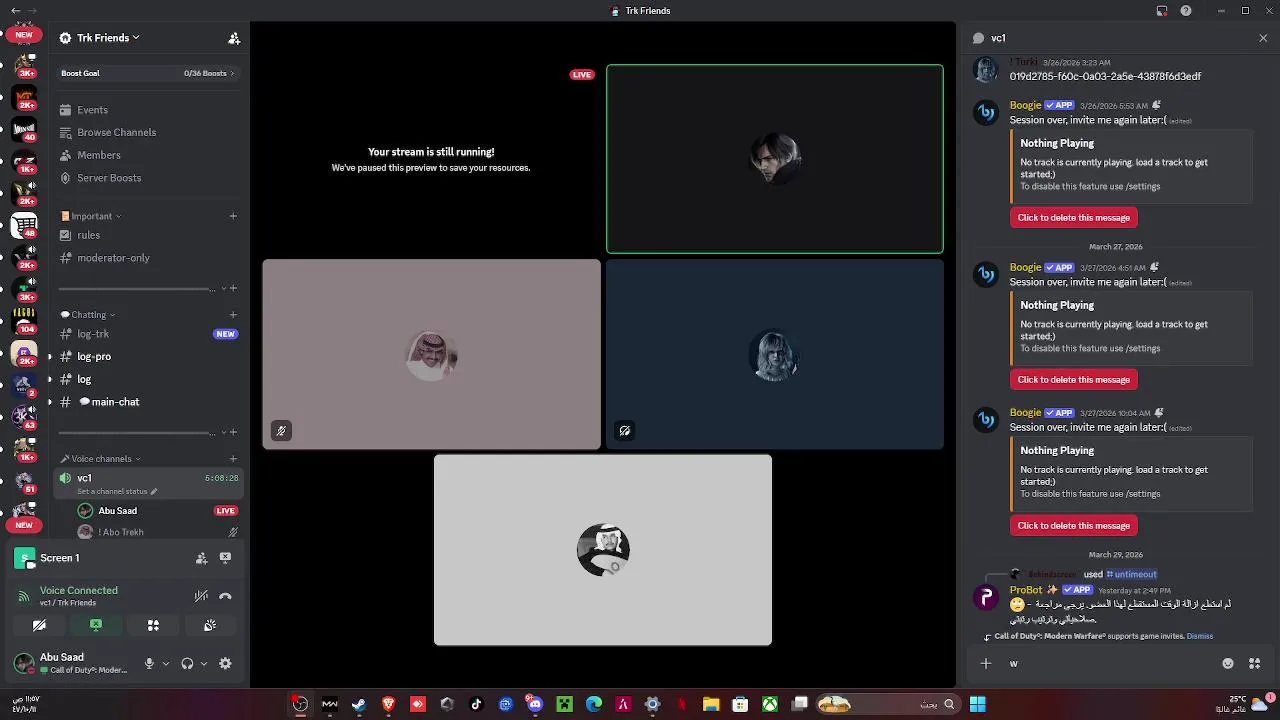Expand threads arrow beside log-pro
Image resolution: width=1280 pixels, height=720 pixels.
pyautogui.click(x=49, y=357)
